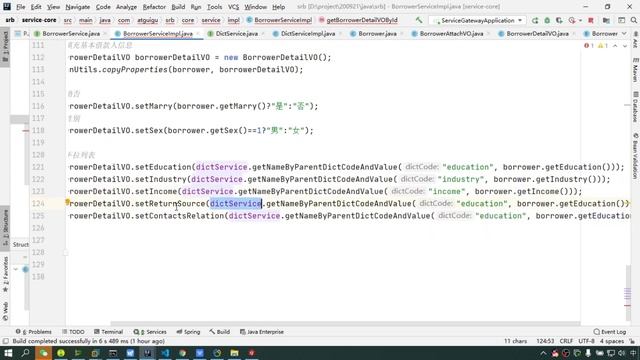Open the Java Enterprise tool window
Viewport: 640px width, 360px height.
pos(262,332)
